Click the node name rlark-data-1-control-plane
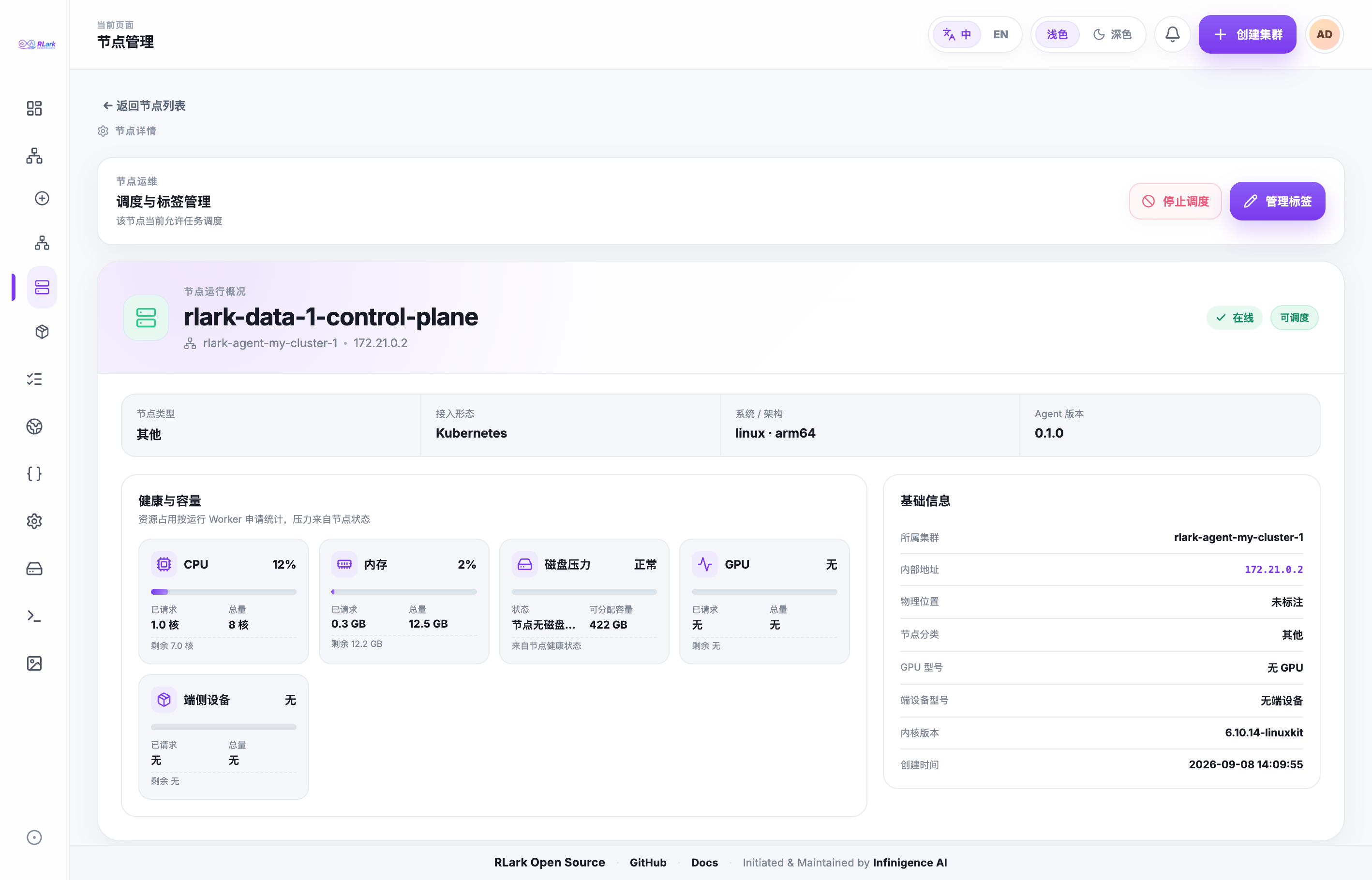 (331, 317)
